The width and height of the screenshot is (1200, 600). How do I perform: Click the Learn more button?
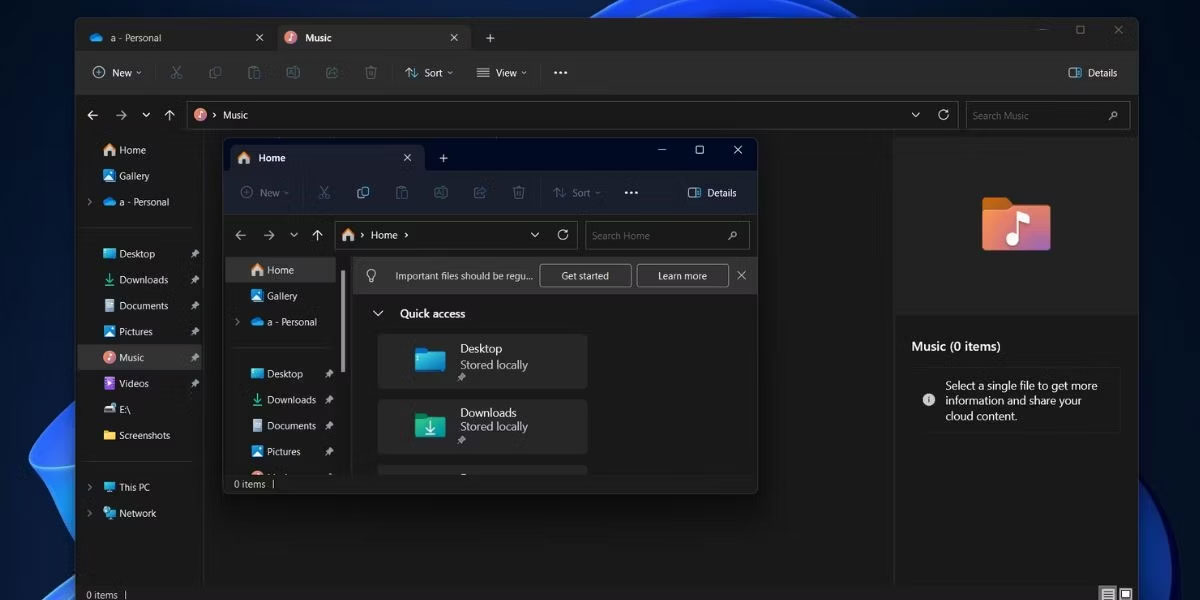[x=682, y=276]
